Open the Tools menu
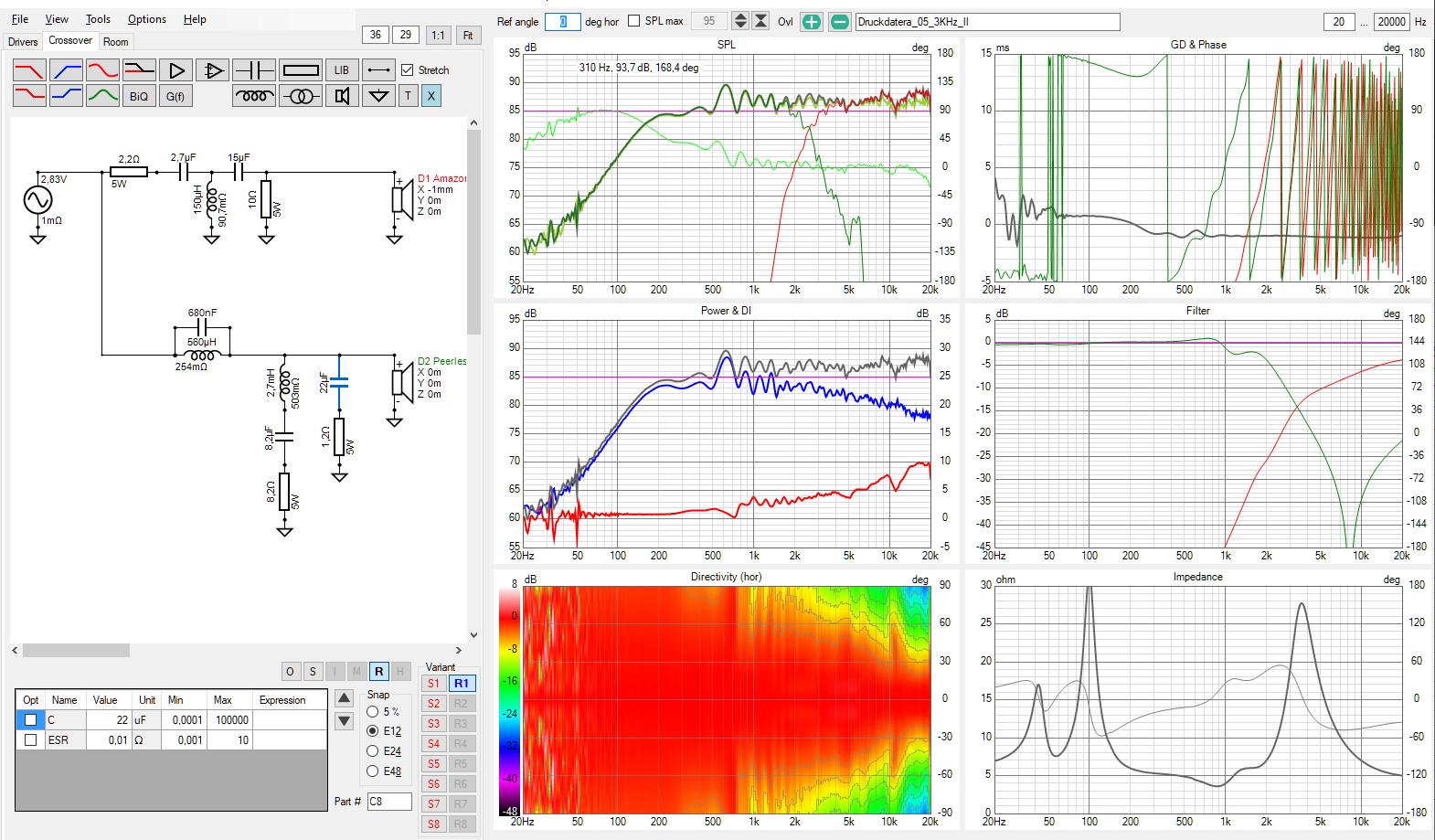The width and height of the screenshot is (1435, 840). pos(98,19)
